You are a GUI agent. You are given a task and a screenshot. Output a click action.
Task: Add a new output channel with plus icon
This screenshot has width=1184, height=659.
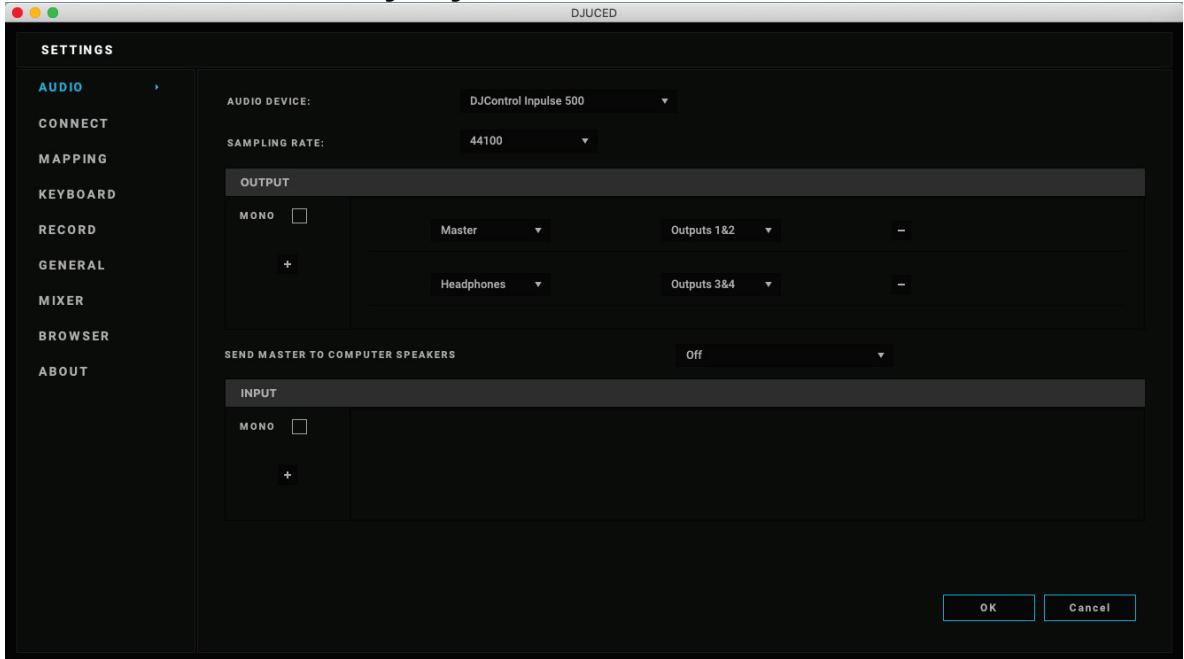click(x=287, y=264)
